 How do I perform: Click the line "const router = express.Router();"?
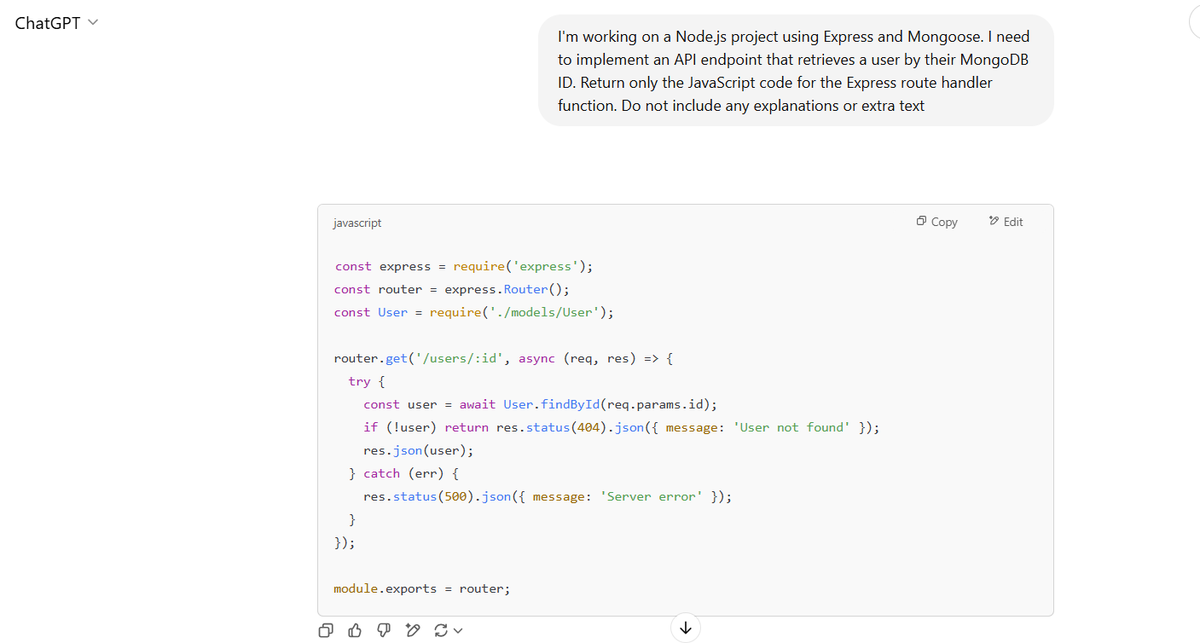coord(452,290)
